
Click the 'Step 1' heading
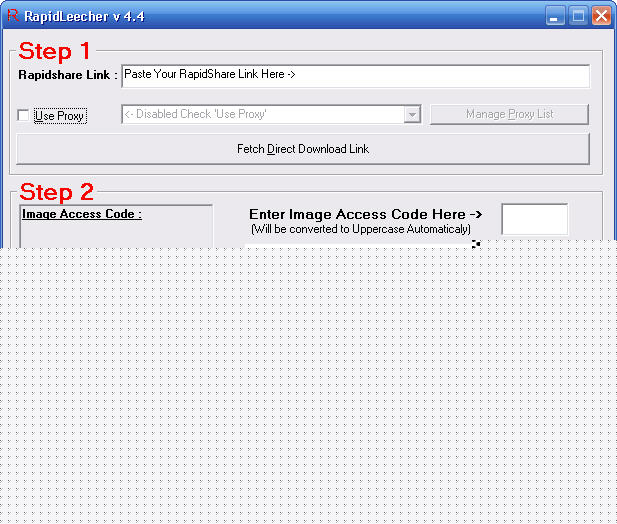[55, 51]
